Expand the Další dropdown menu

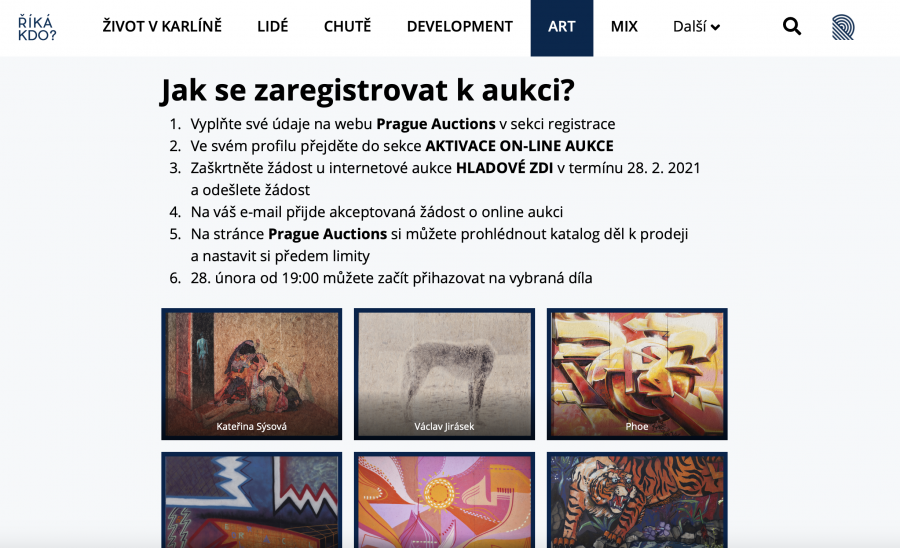(696, 27)
